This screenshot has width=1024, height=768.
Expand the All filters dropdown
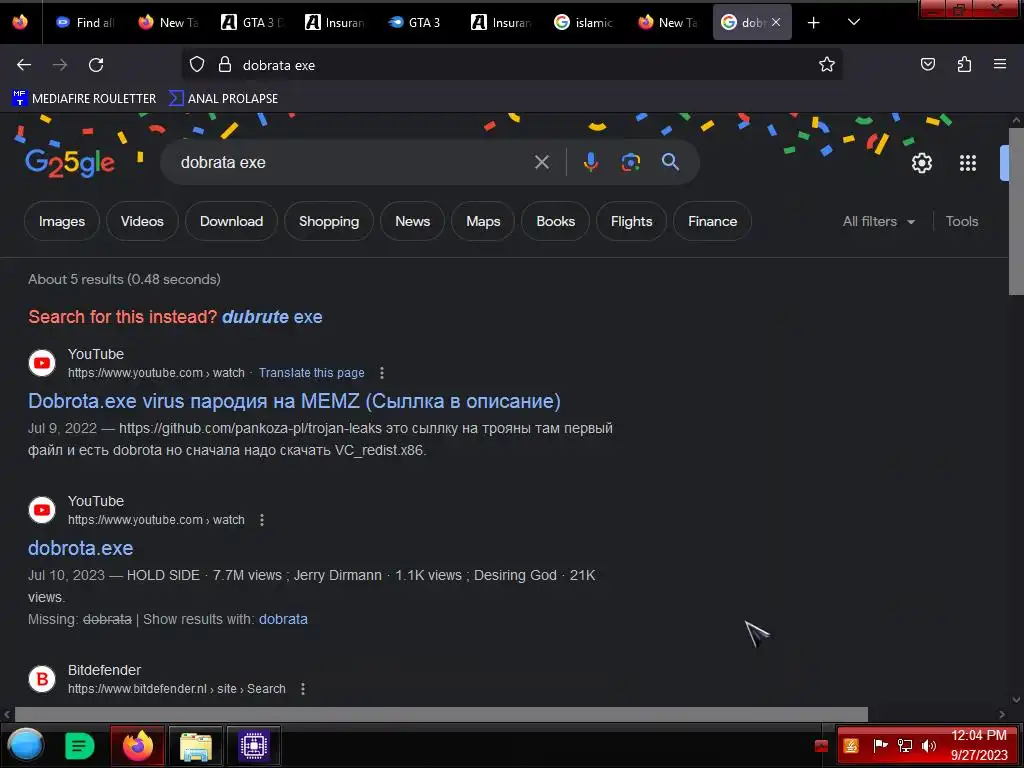click(x=878, y=221)
